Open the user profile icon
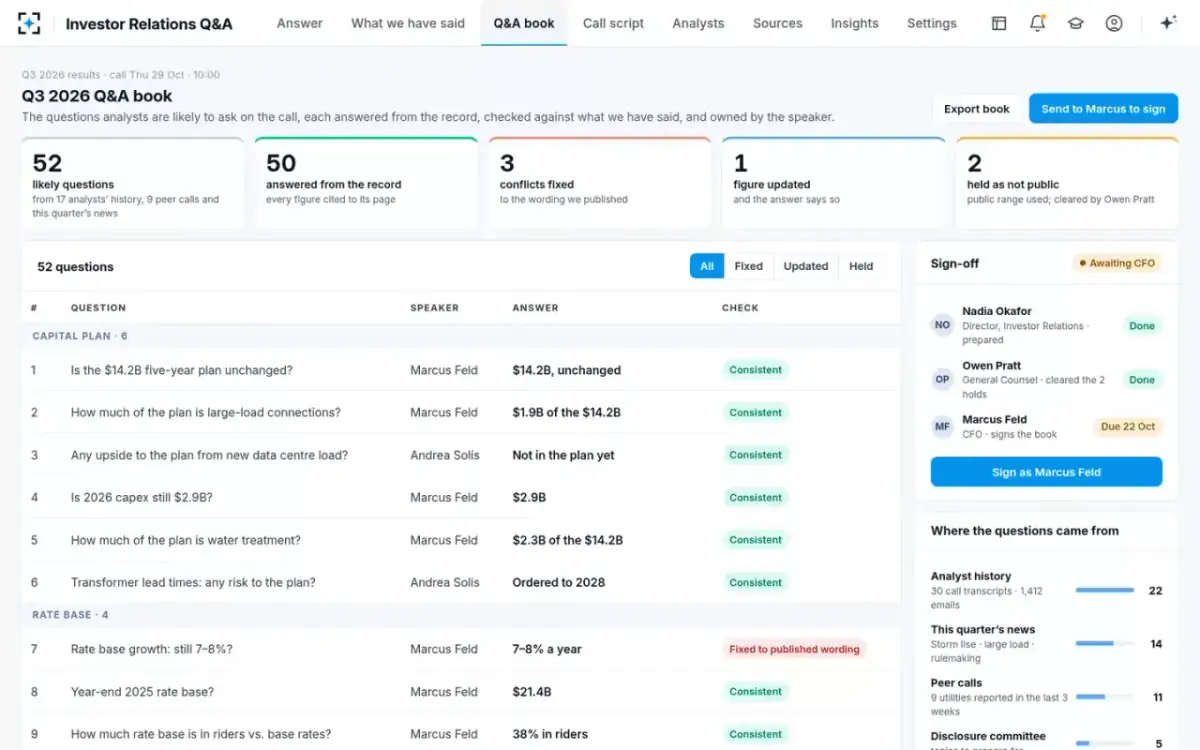1200x750 pixels. coord(1114,23)
